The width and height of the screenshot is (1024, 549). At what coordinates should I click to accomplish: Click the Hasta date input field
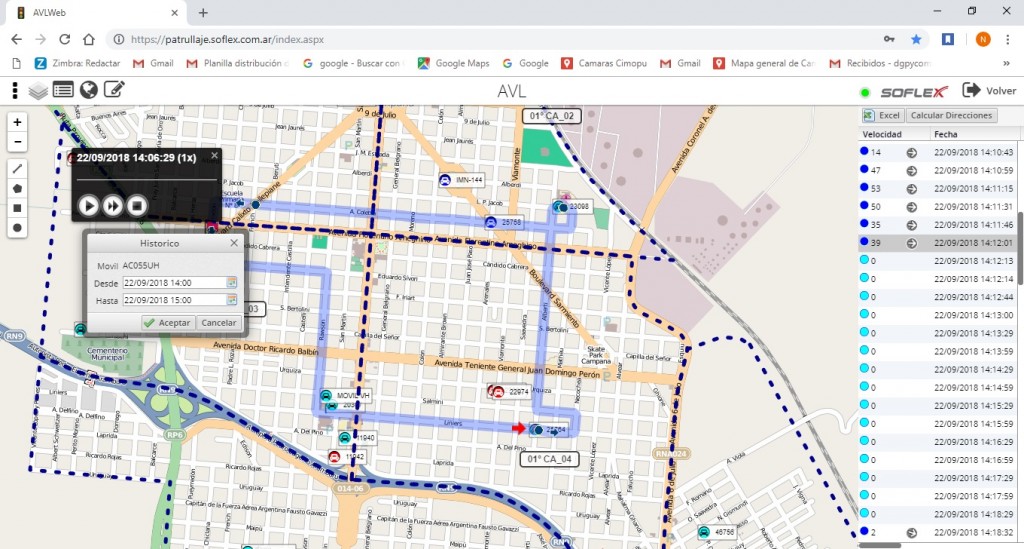coord(174,300)
